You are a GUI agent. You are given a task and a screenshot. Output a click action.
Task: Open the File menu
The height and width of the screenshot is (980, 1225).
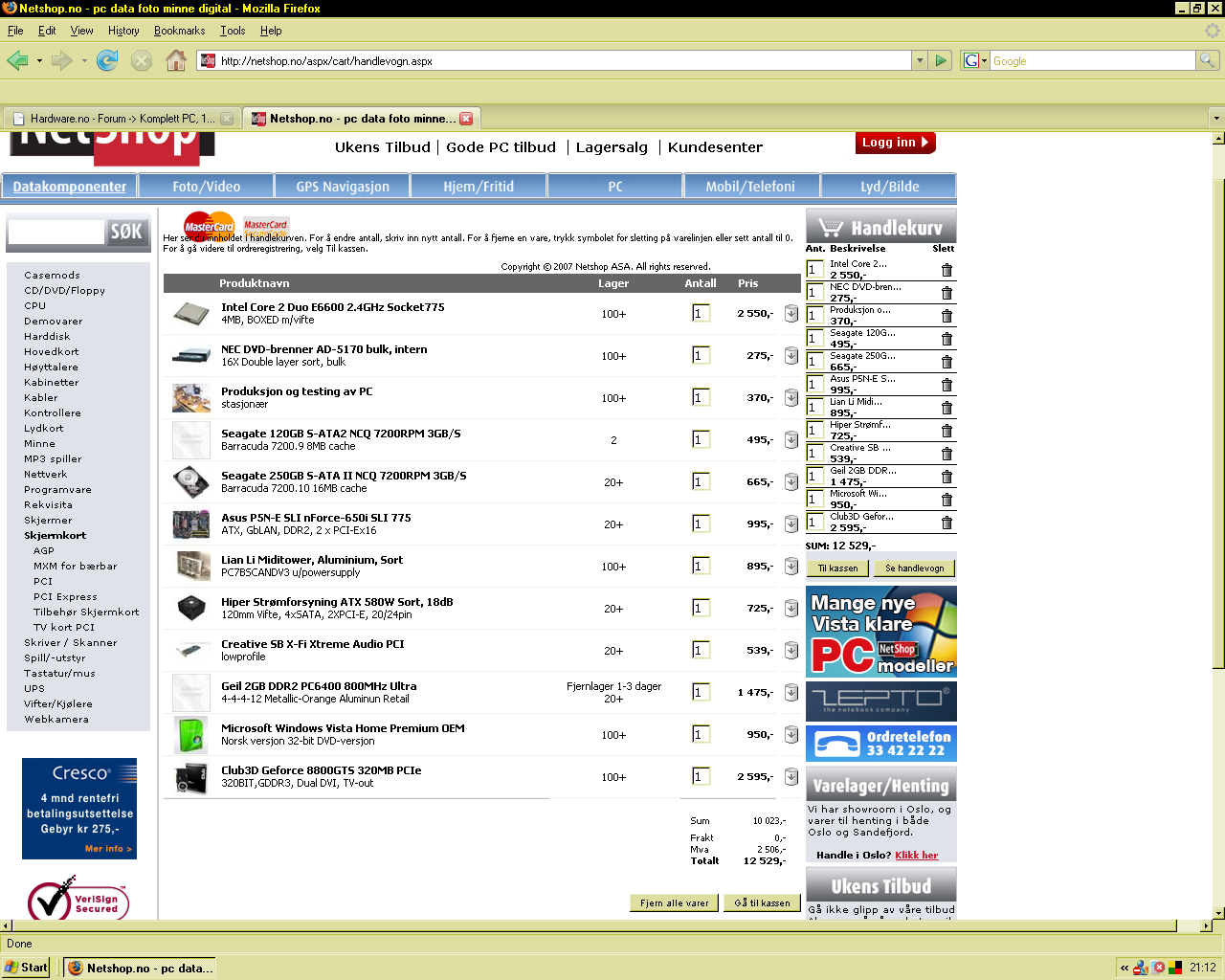coord(15,31)
